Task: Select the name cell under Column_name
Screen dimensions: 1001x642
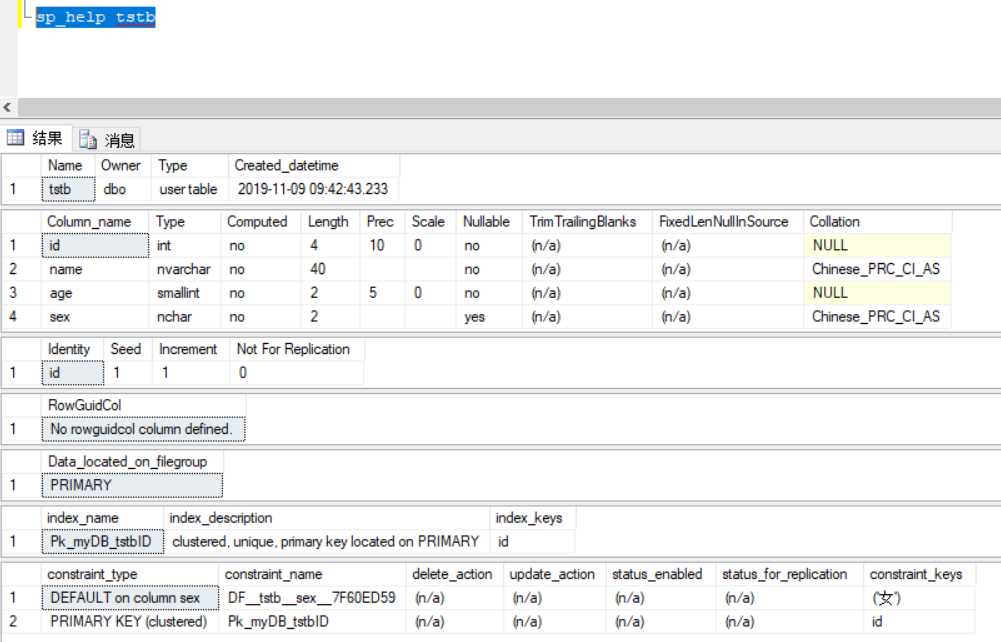Action: click(95, 269)
